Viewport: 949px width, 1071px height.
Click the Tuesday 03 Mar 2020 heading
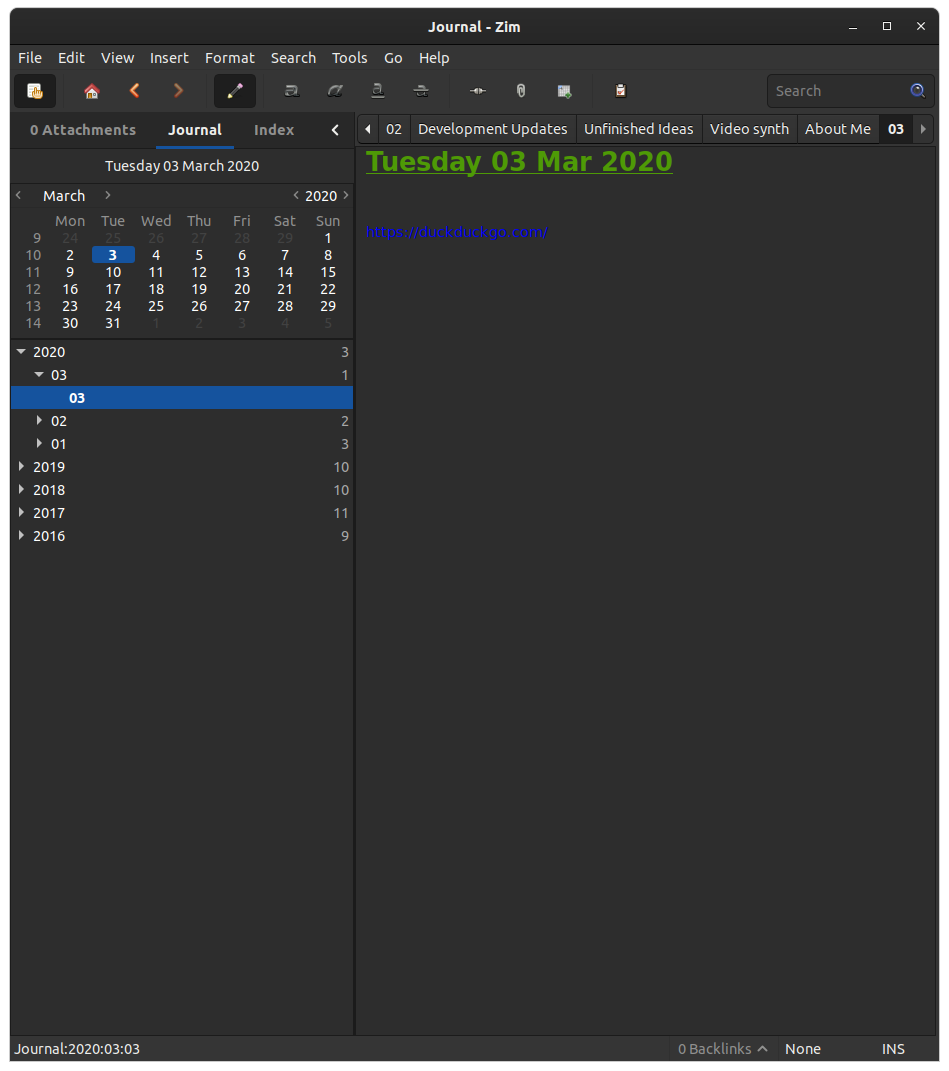[519, 162]
